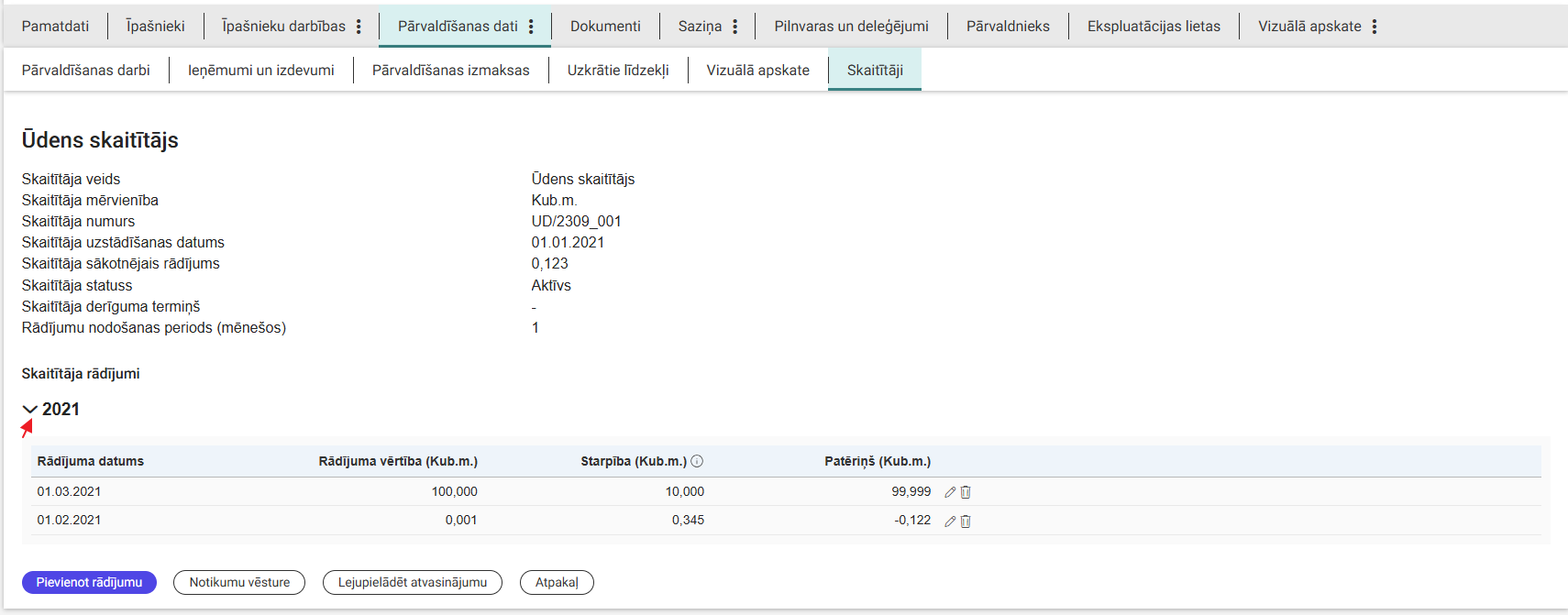Select the Uzkrātie līdzekļi sub-tab
This screenshot has height=615, width=1568.
618,71
